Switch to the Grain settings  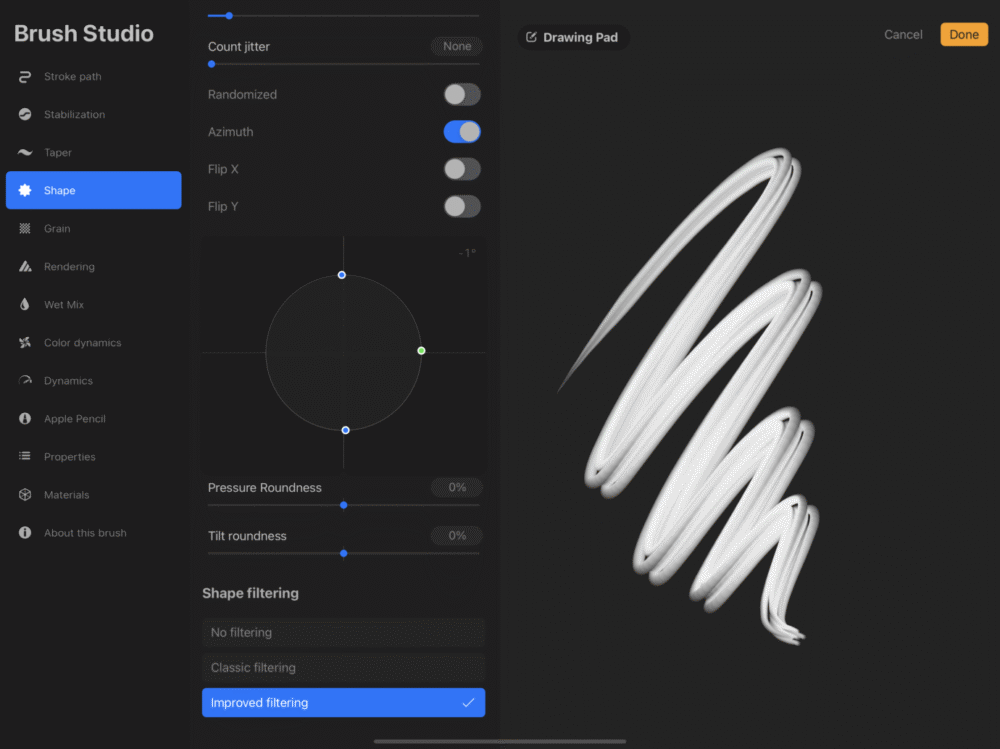pyautogui.click(x=55, y=228)
